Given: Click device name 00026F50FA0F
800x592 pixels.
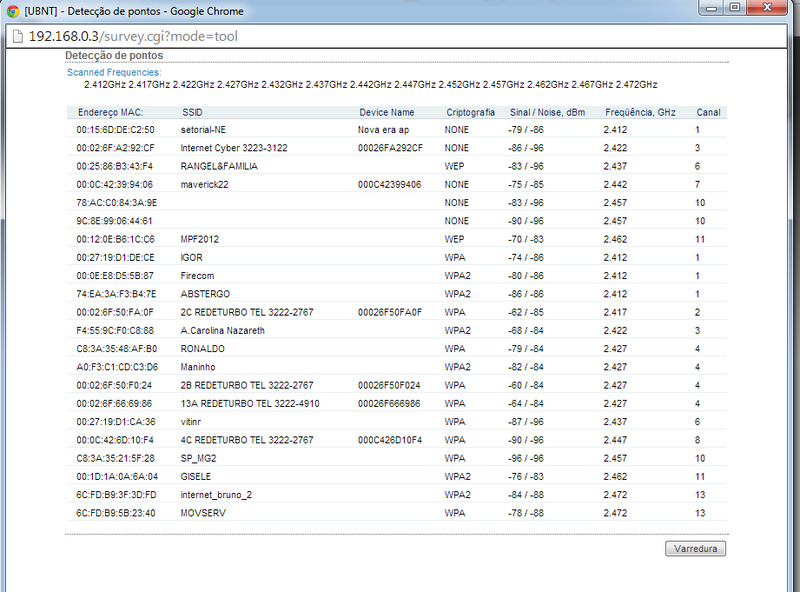Looking at the screenshot, I should (x=390, y=312).
